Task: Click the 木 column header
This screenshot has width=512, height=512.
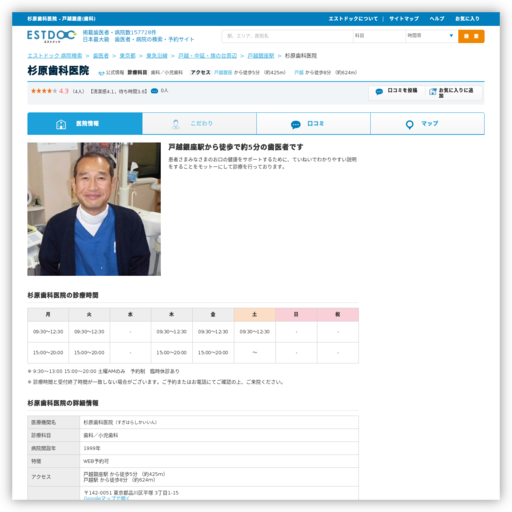Action: (172, 314)
